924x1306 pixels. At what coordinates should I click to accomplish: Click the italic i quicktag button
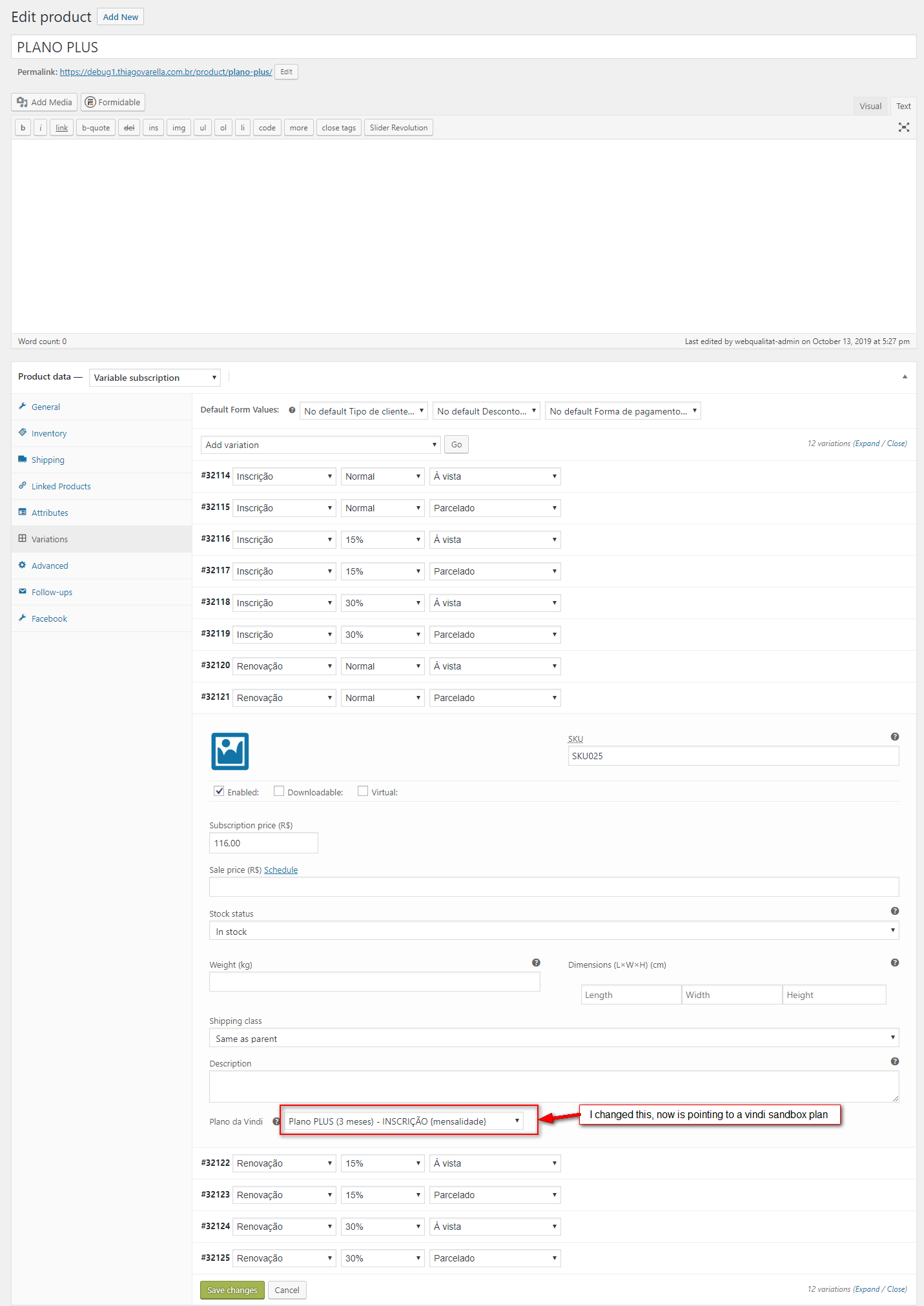click(x=41, y=128)
